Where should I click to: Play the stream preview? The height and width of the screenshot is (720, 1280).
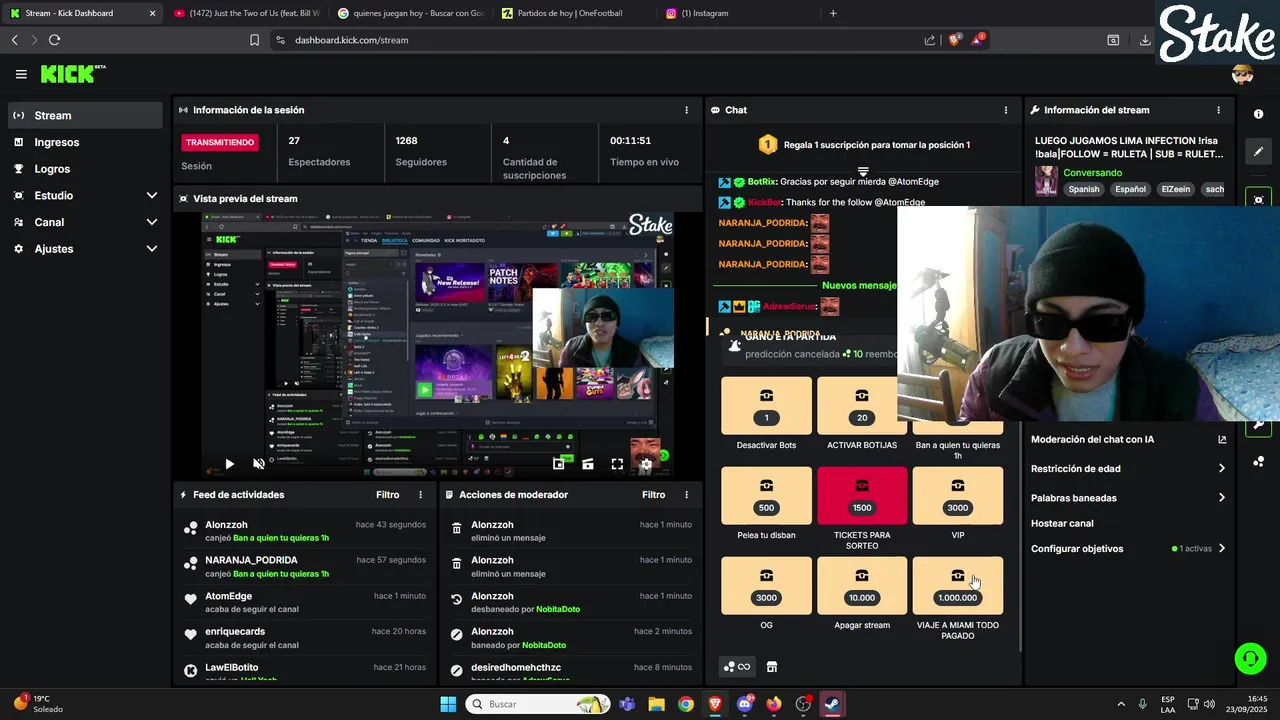[229, 464]
